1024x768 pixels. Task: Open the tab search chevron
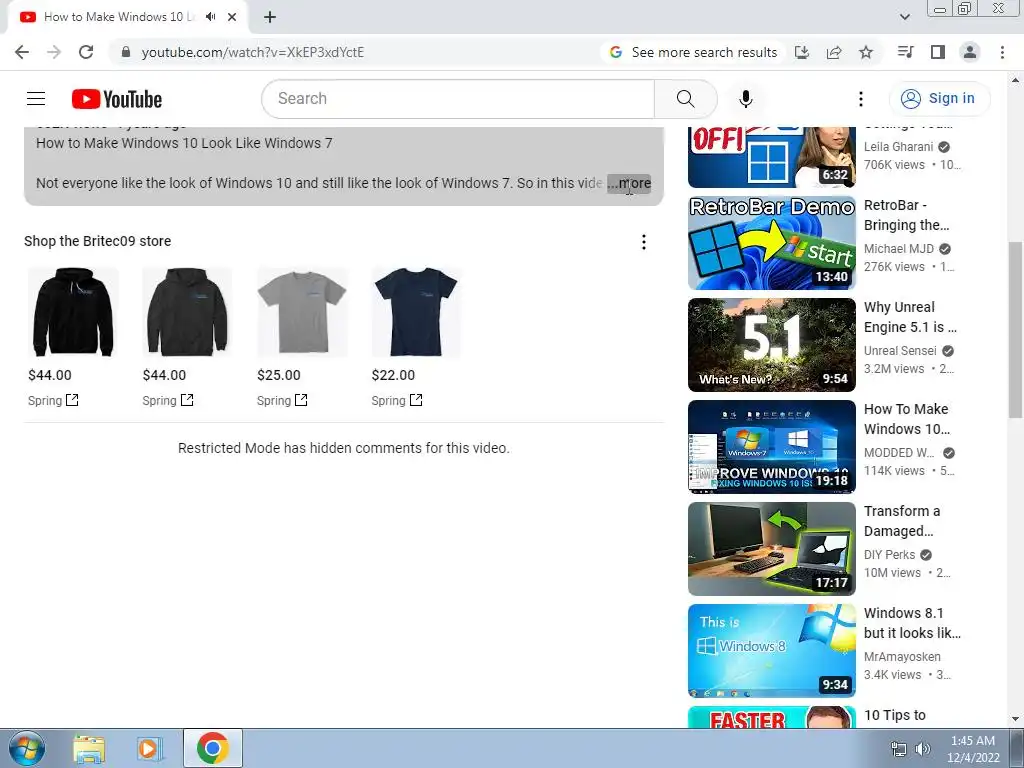tap(905, 17)
